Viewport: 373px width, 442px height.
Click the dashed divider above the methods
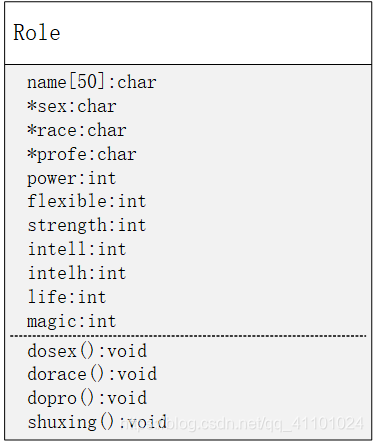coord(188,336)
